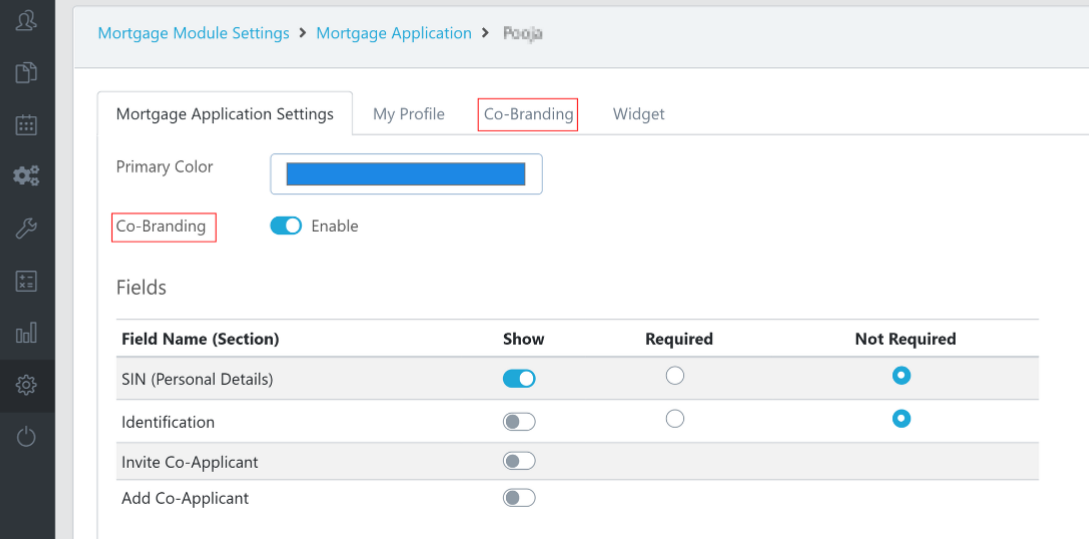Enable Show toggle for Identification
This screenshot has height=539, width=1089.
[x=519, y=422]
